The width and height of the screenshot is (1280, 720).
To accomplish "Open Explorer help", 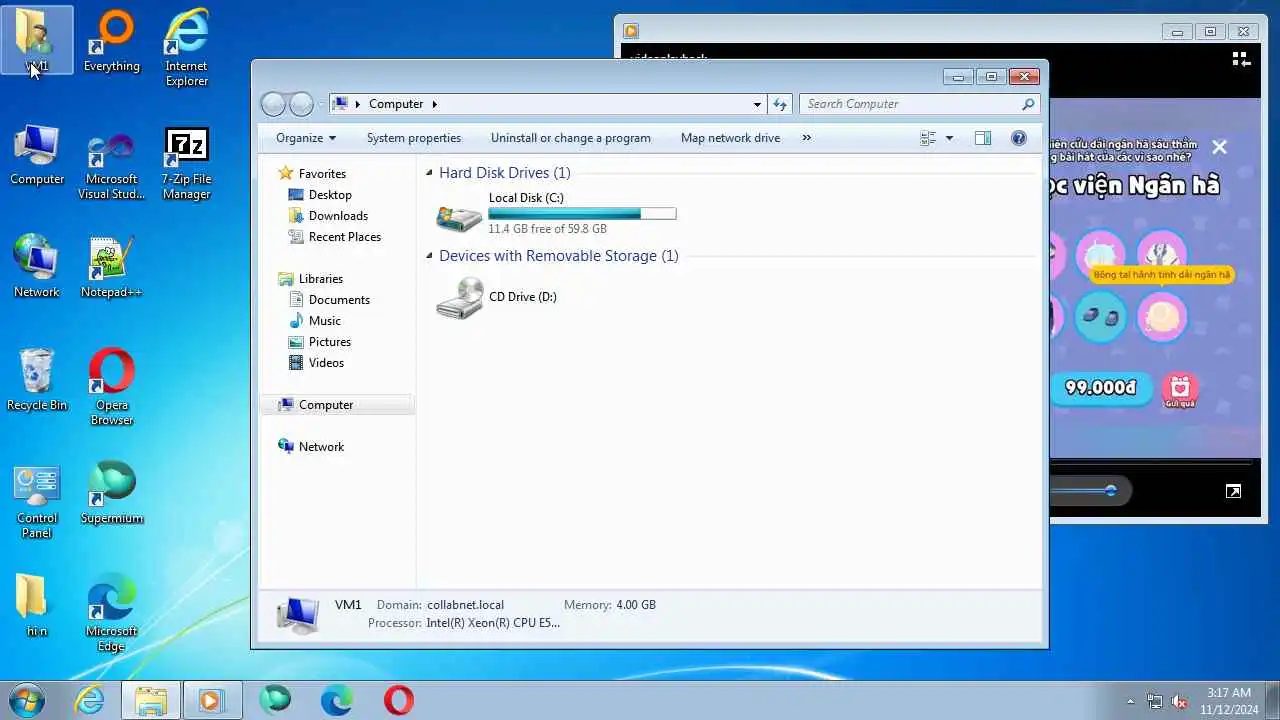I will pyautogui.click(x=1019, y=138).
